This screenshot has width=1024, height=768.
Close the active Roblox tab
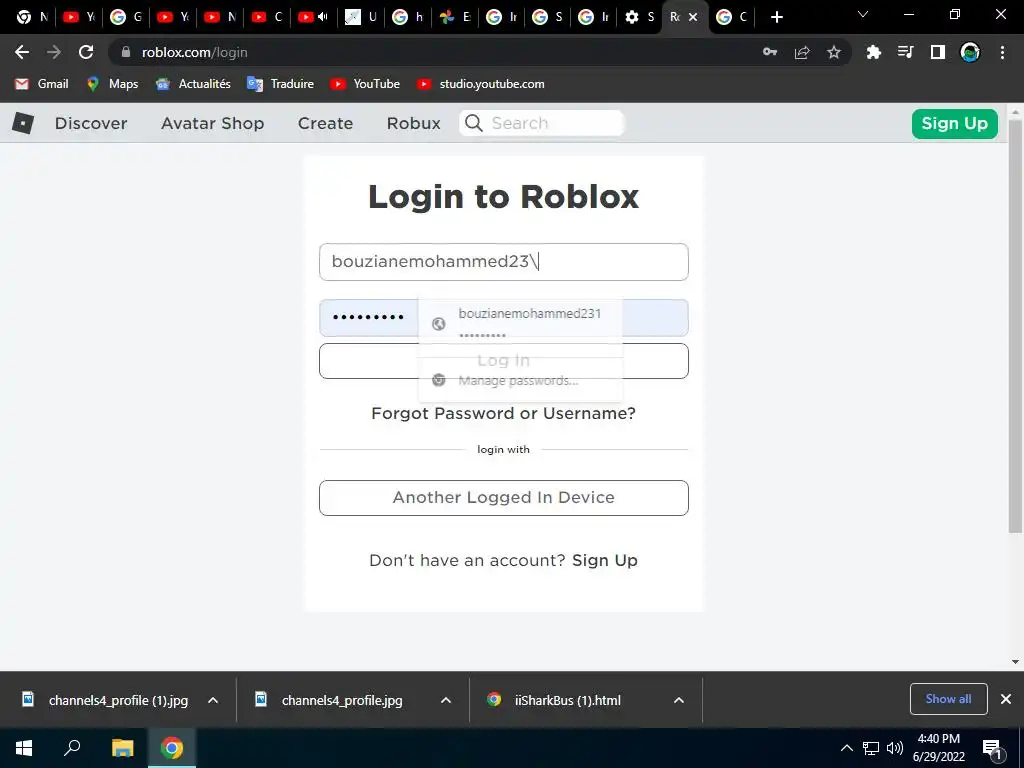coord(693,17)
